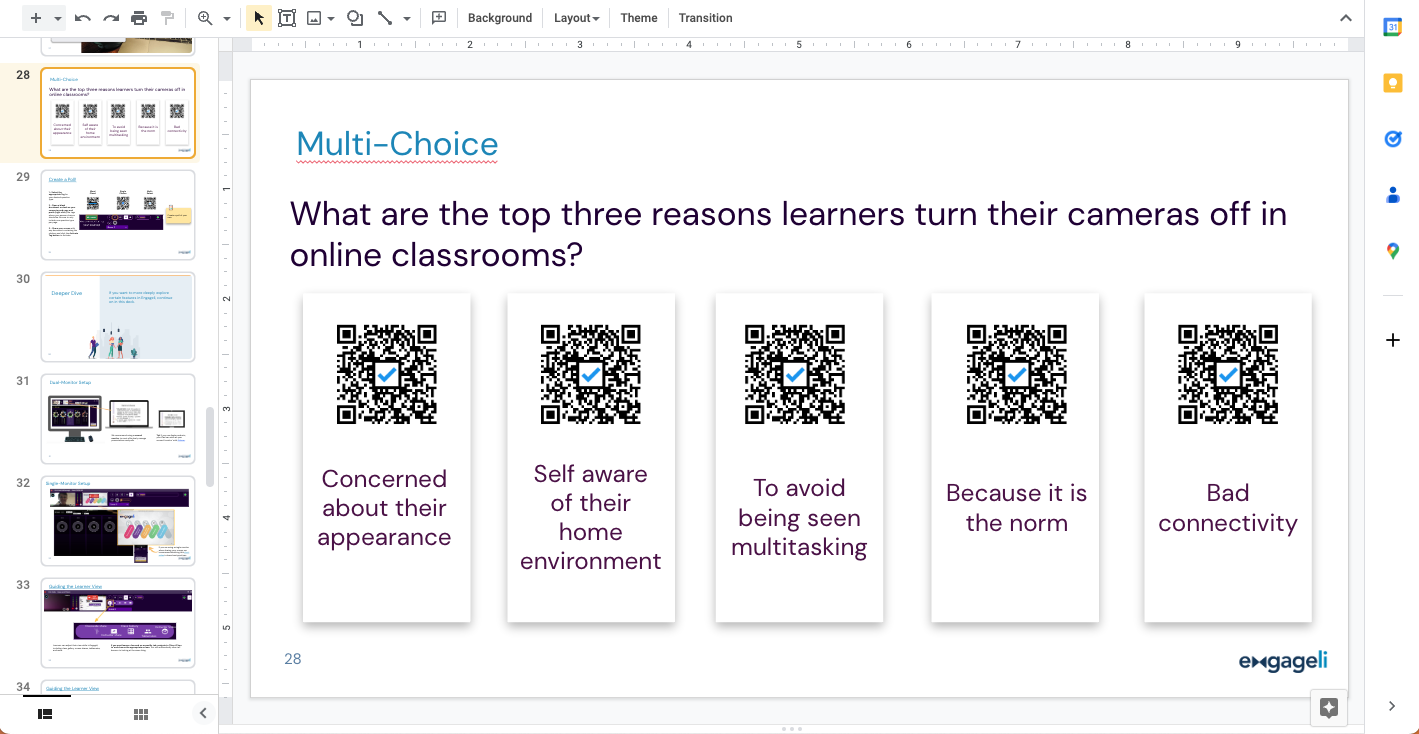Screen dimensions: 1419x734
Task: Open the Zoom level dropdown arrow
Action: pyautogui.click(x=227, y=18)
